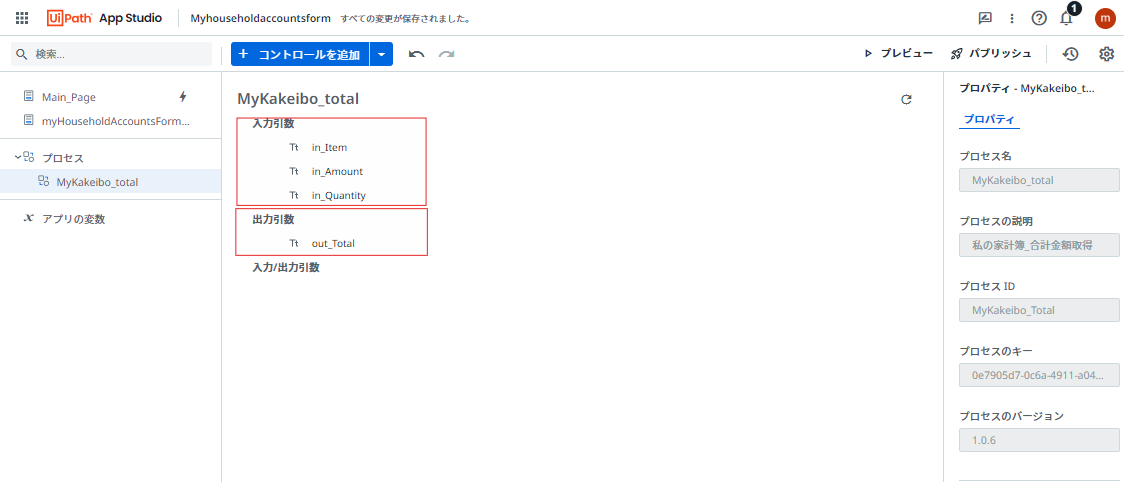Open the dropdown arrow next to コントロールを追加

point(381,54)
